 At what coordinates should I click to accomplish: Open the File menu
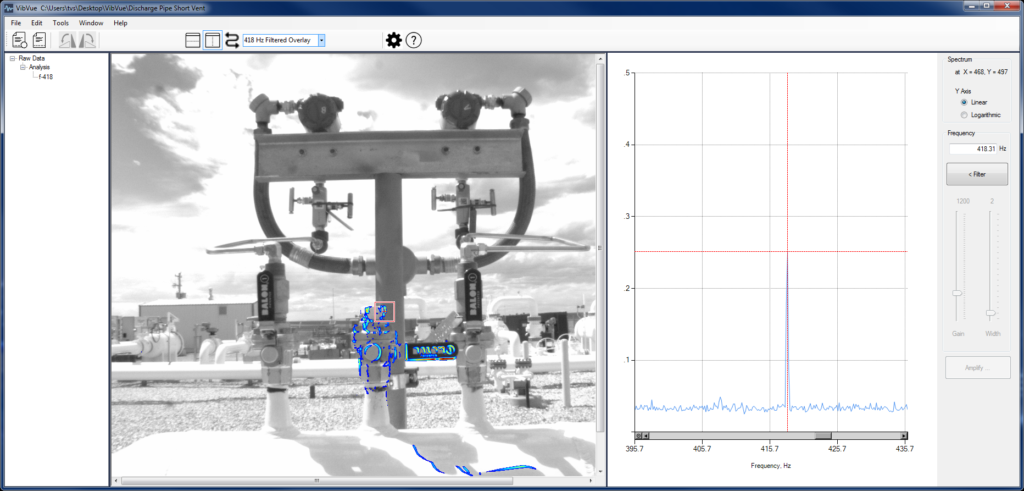(16, 22)
